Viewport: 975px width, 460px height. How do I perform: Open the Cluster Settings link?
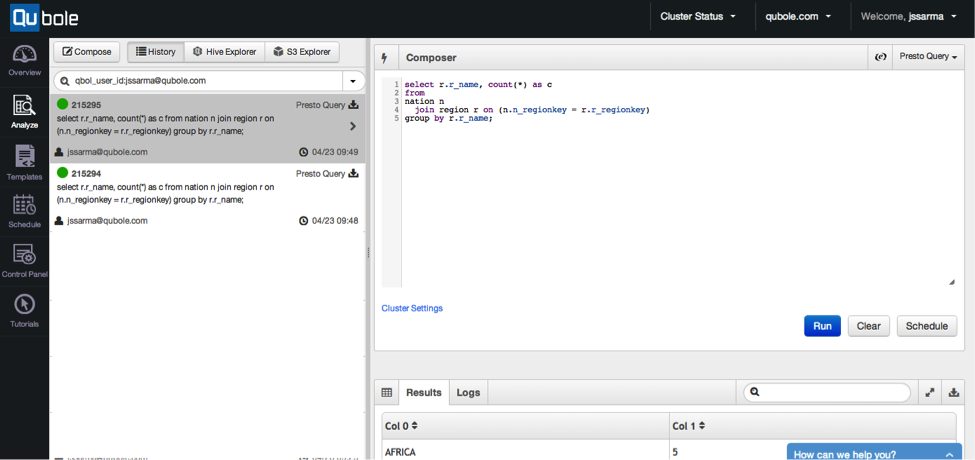point(412,308)
